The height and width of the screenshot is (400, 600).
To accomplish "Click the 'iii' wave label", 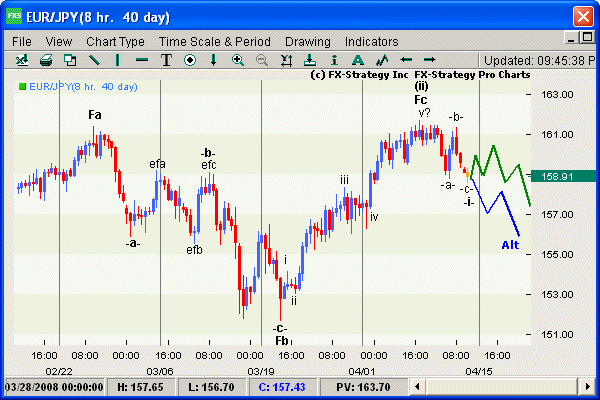I will point(344,180).
